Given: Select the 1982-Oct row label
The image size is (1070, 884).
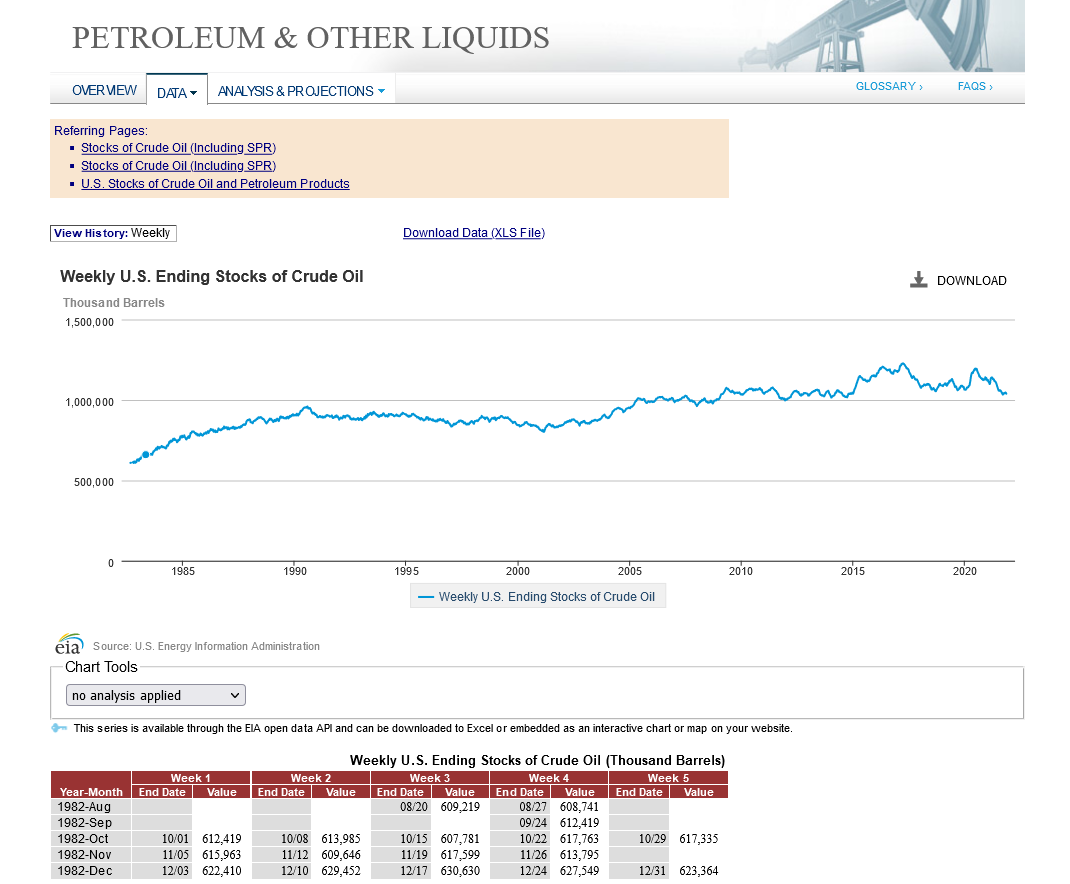Looking at the screenshot, I should [83, 838].
